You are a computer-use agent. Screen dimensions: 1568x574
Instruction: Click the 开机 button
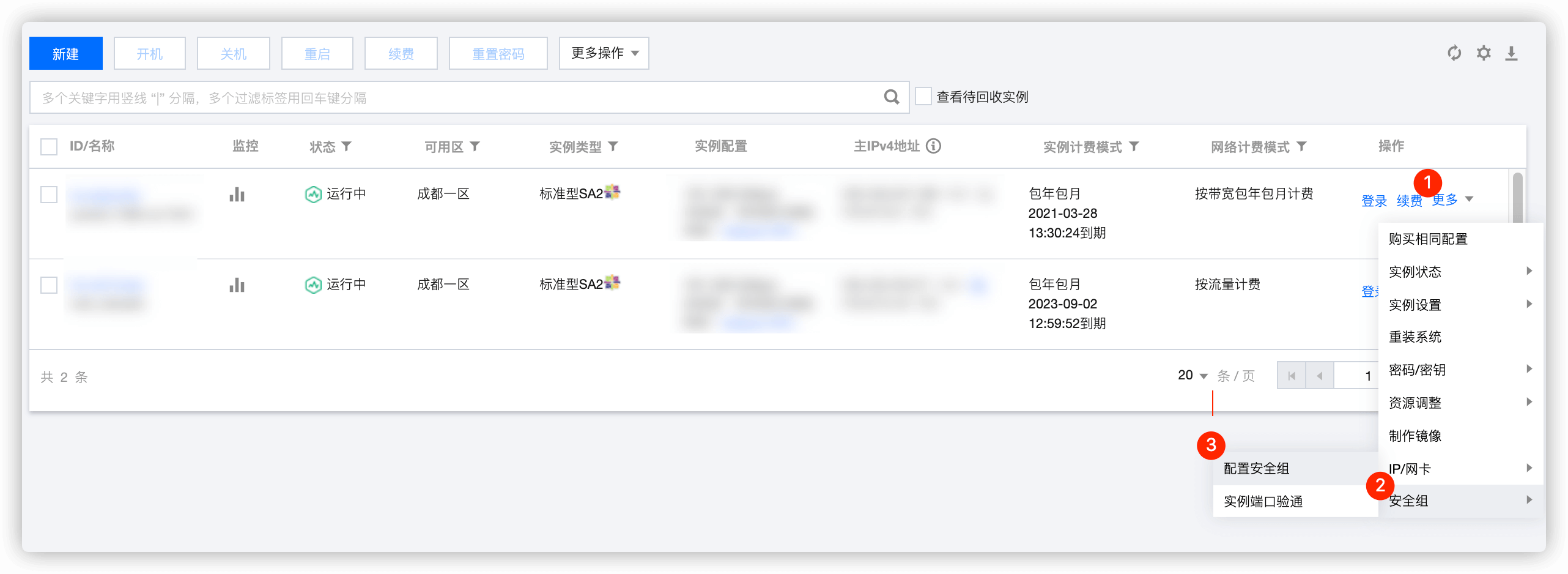click(150, 53)
